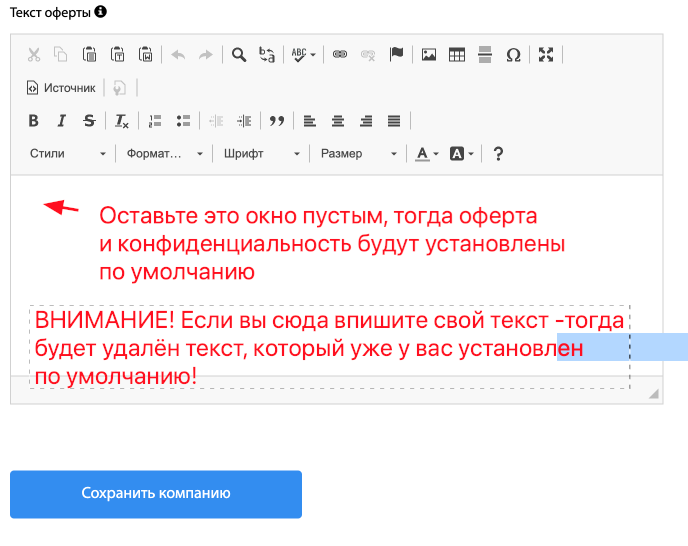Align text left
This screenshot has height=546, width=688.
310,121
